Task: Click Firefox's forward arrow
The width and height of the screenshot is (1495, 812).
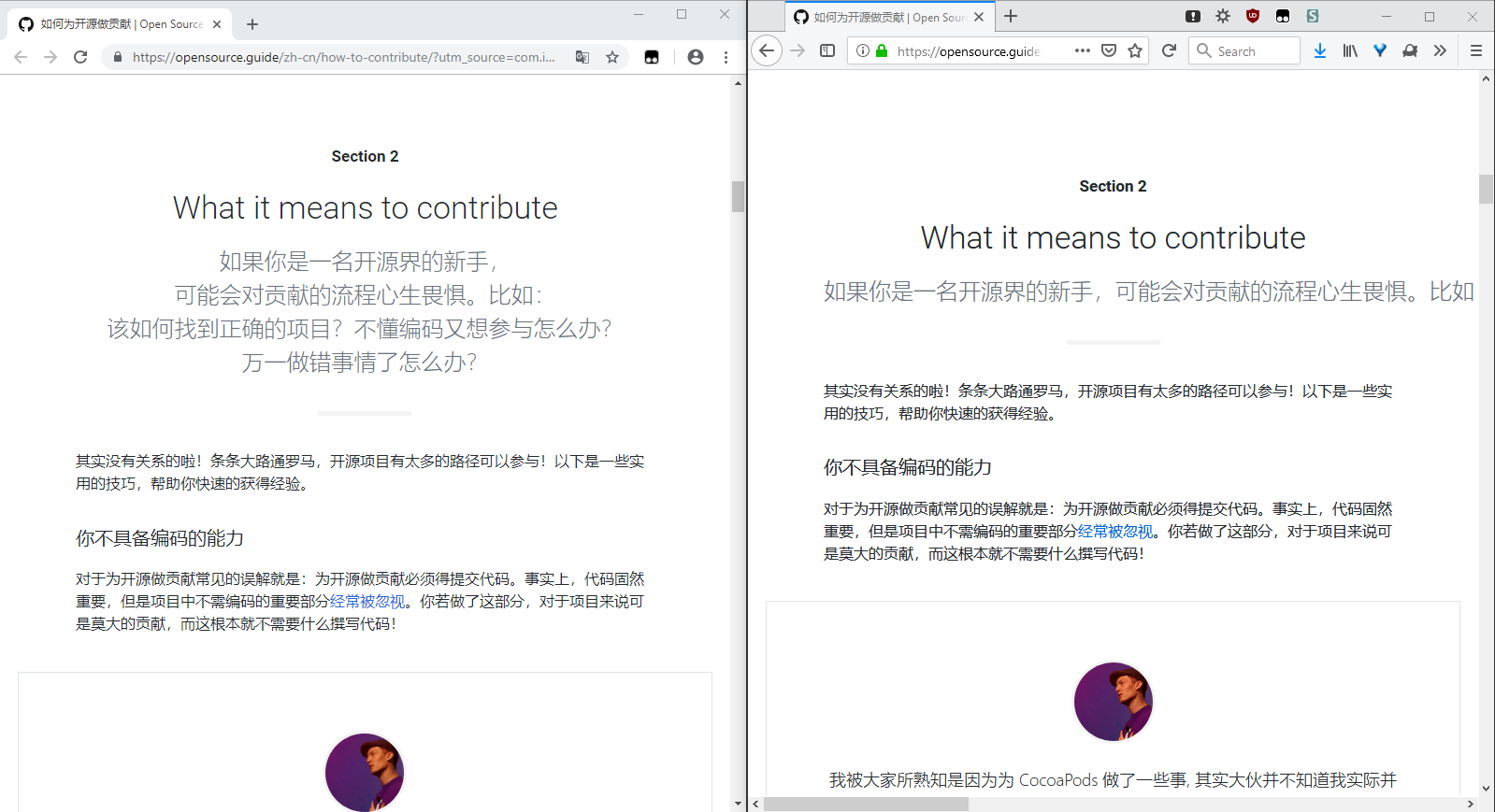Action: [x=798, y=50]
